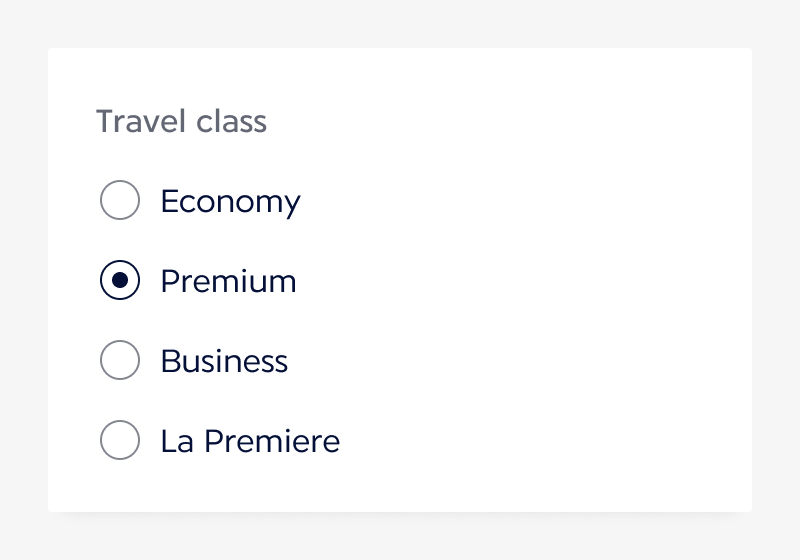Click the selected Premium radio button
The width and height of the screenshot is (800, 560).
(120, 281)
